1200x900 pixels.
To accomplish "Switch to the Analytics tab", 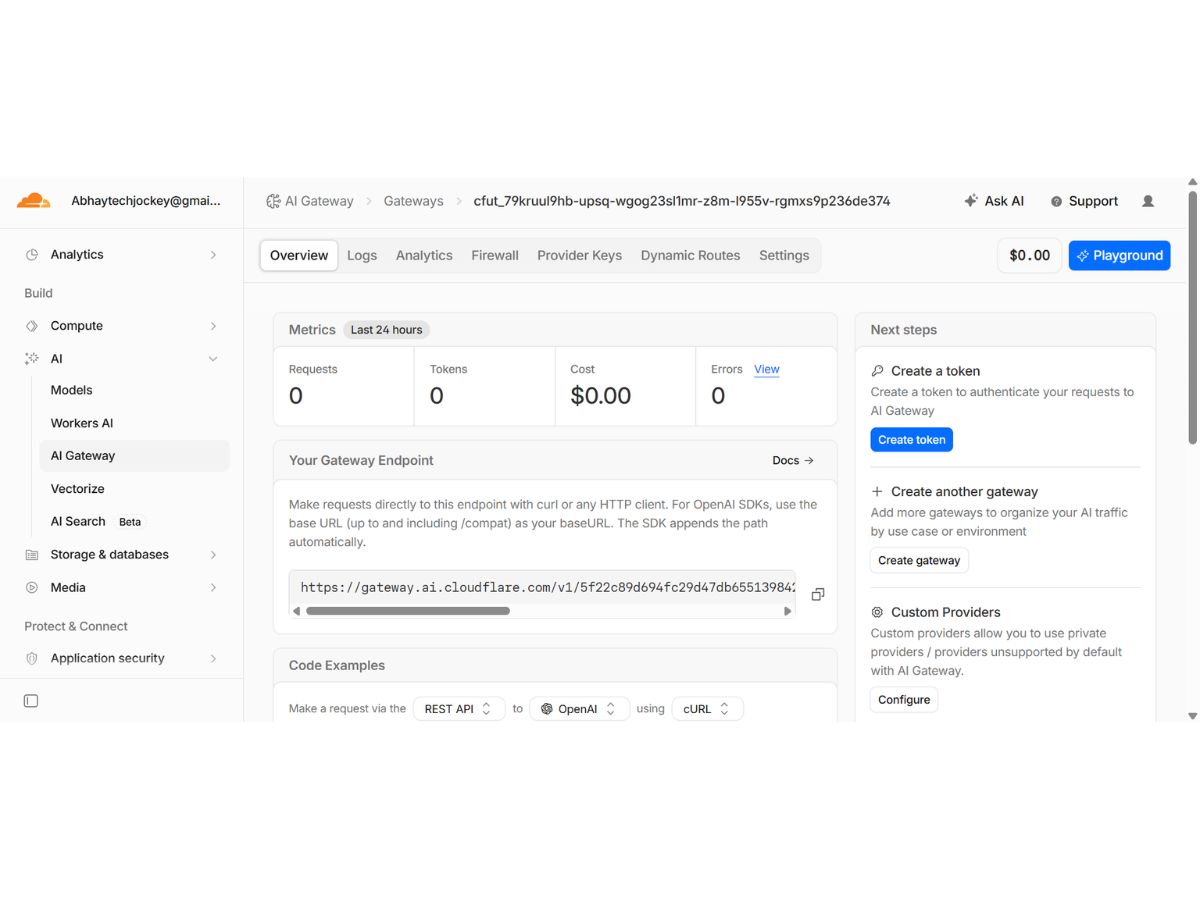I will pos(424,256).
